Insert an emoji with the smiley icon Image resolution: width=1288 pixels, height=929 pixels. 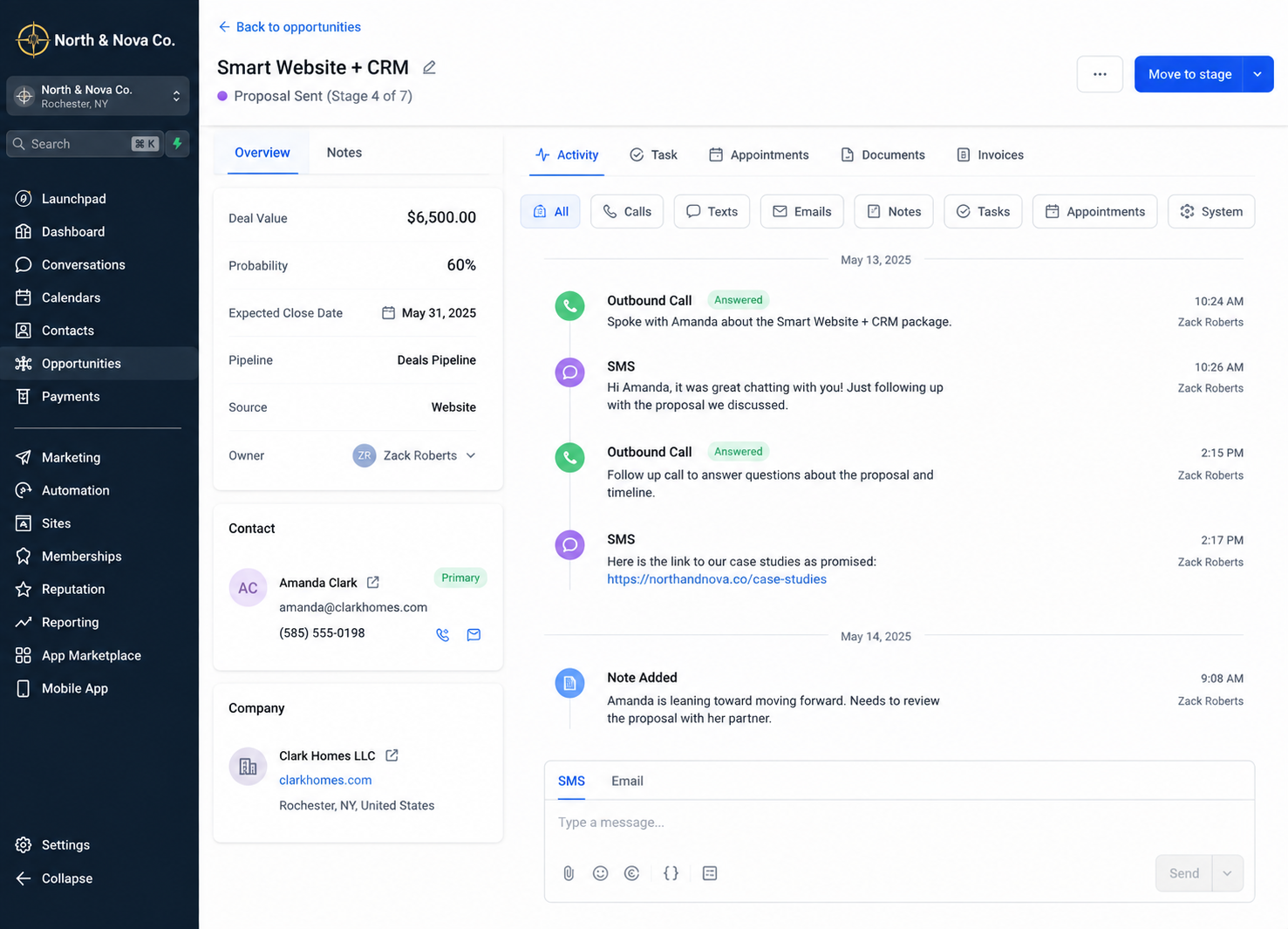click(x=600, y=873)
